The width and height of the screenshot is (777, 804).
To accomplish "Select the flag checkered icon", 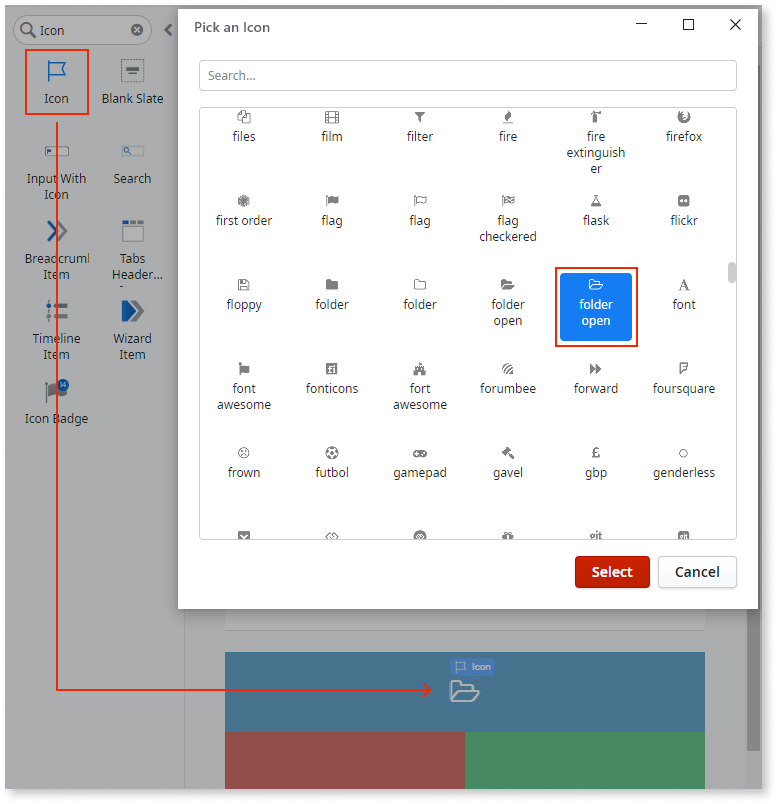I will tap(508, 219).
